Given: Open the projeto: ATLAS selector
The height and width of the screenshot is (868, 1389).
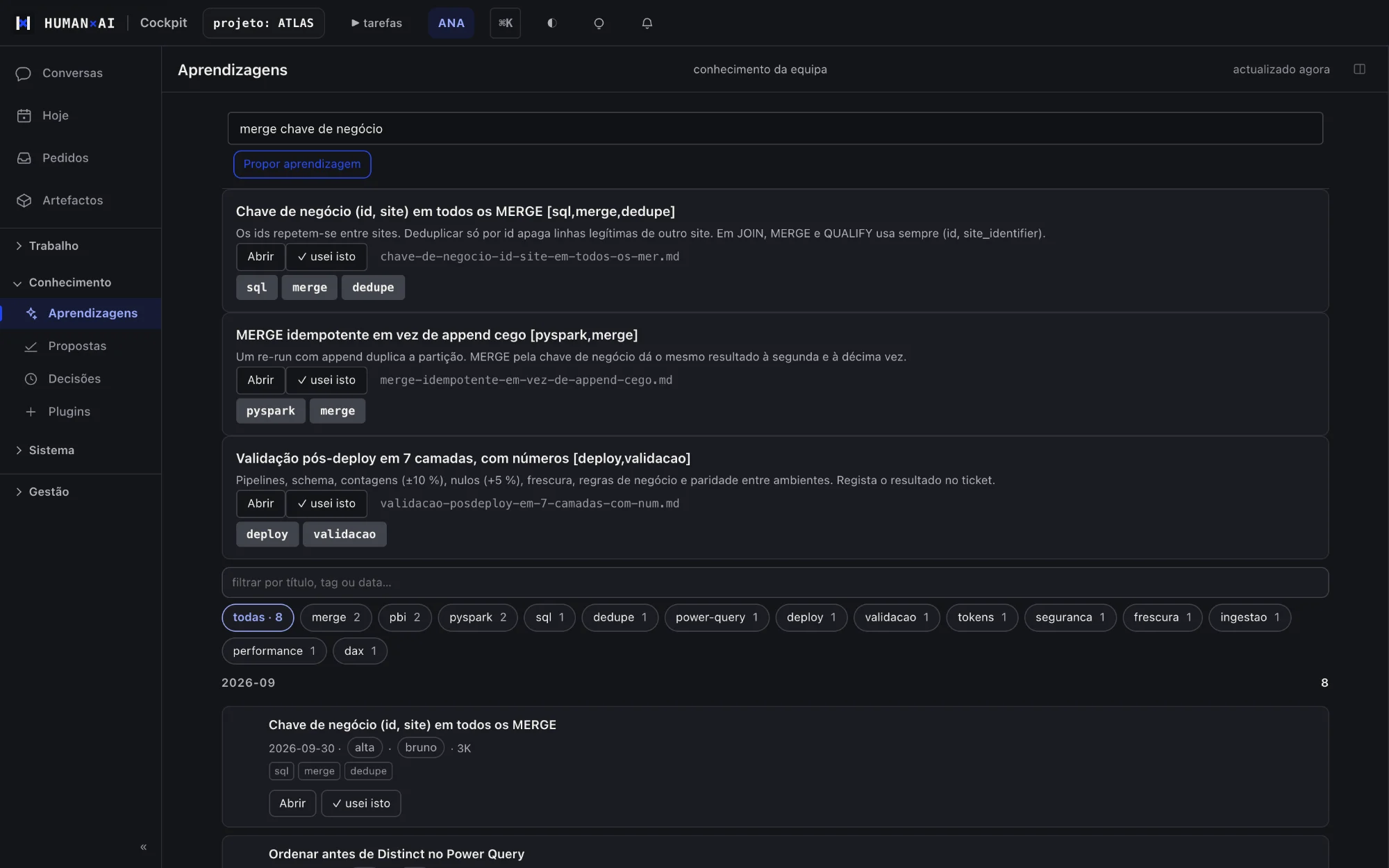Looking at the screenshot, I should pyautogui.click(x=263, y=23).
